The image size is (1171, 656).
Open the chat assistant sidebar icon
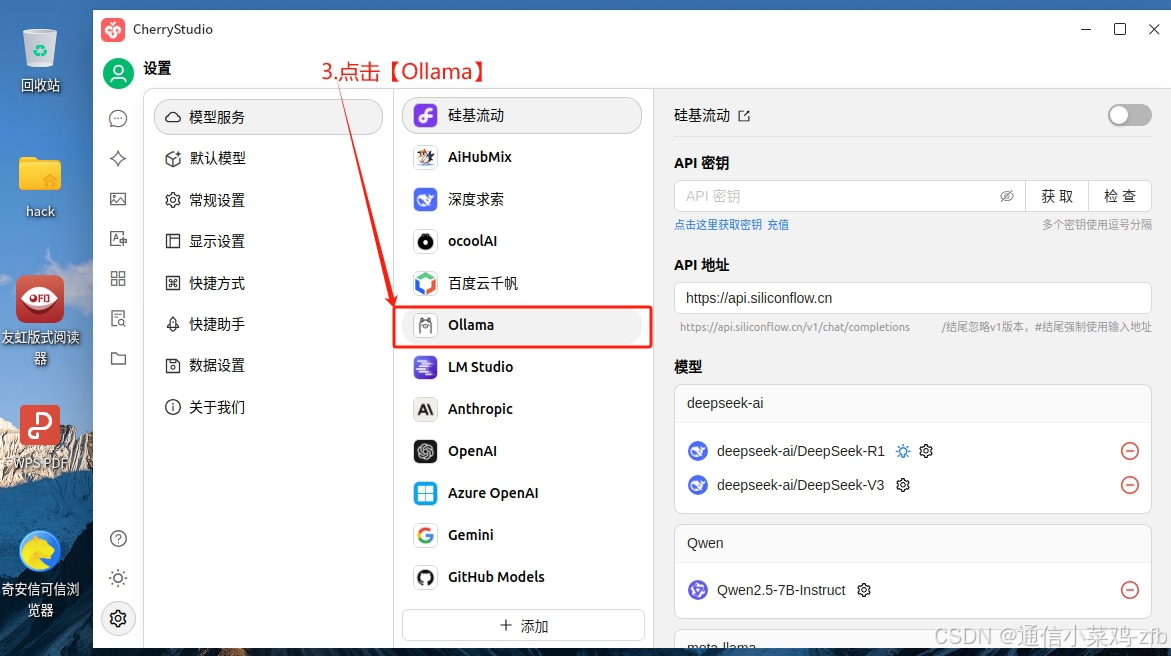click(118, 118)
